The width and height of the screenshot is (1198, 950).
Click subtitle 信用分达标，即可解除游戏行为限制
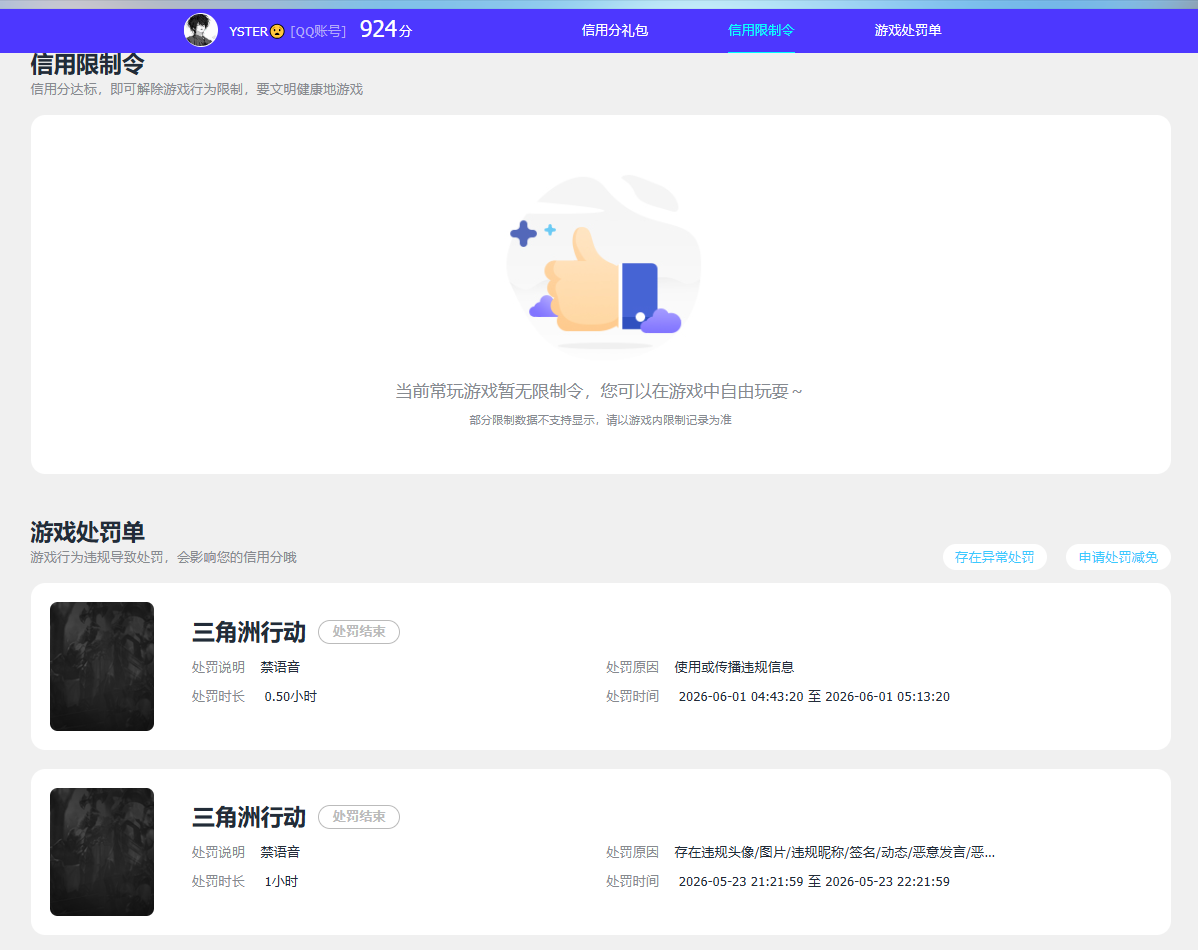196,89
